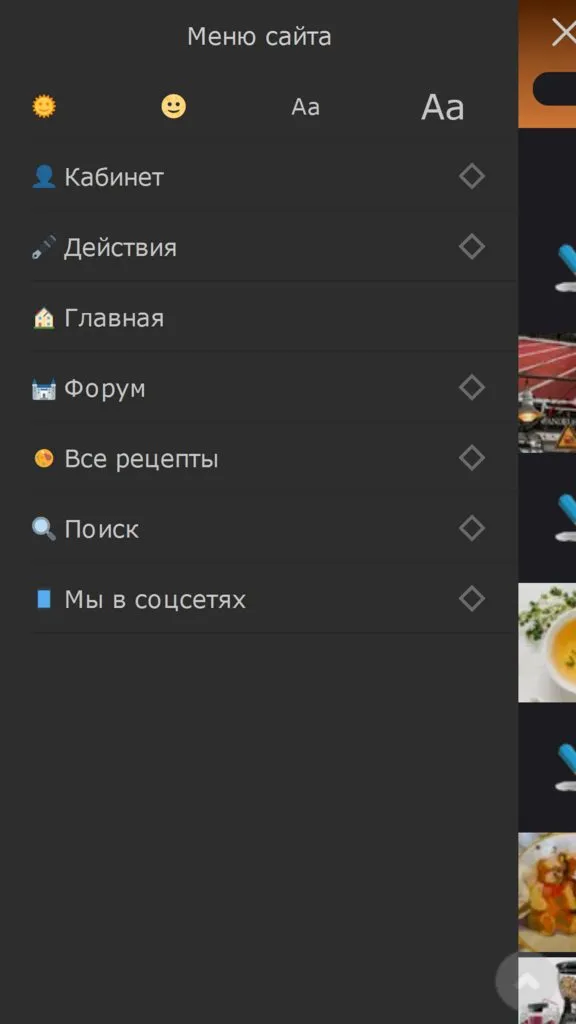576x1024 pixels.
Task: Expand the Действия submenu diamond
Action: click(472, 247)
